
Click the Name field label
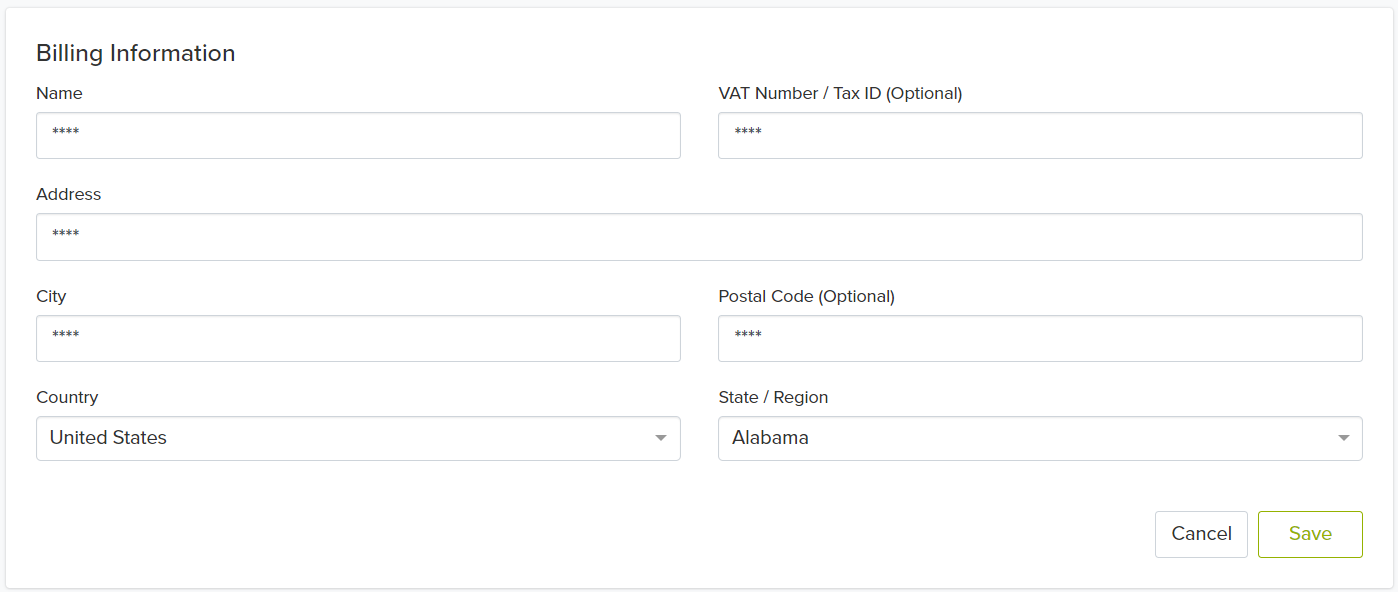[59, 93]
